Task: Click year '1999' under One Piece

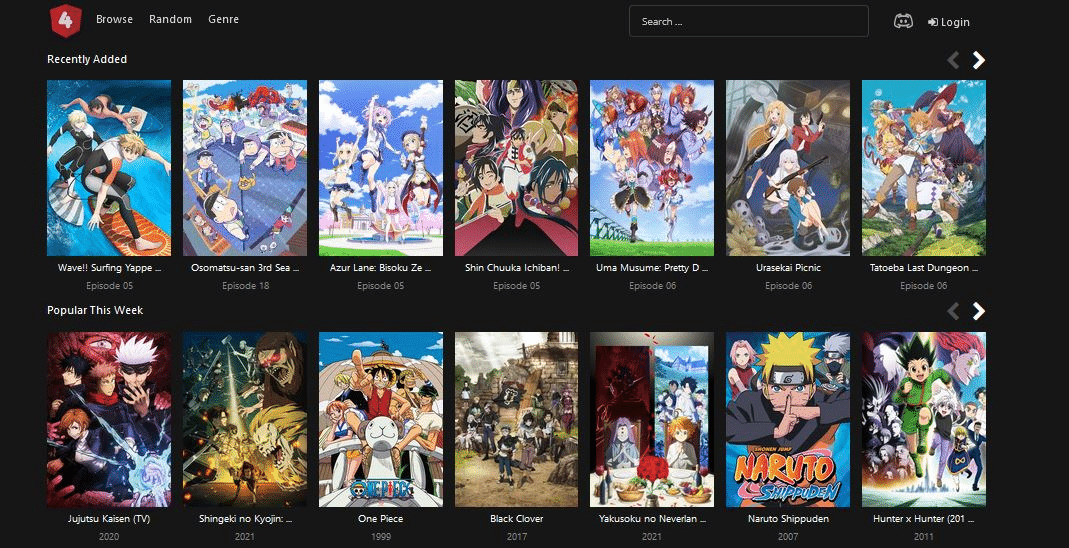Action: coord(381,536)
